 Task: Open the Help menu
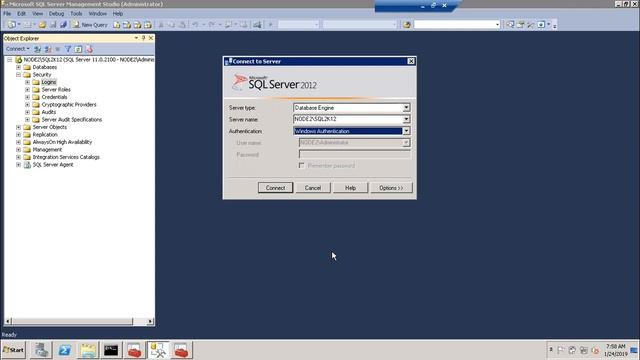[118, 13]
